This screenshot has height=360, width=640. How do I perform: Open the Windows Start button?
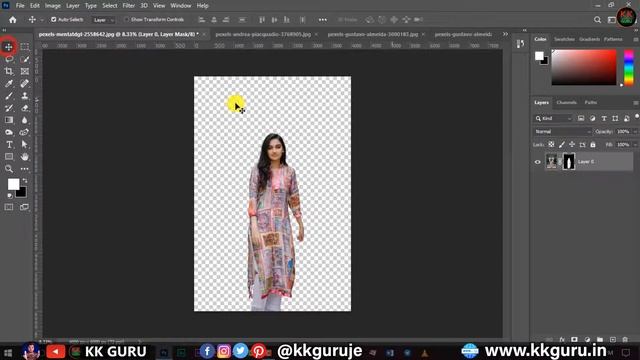8,352
